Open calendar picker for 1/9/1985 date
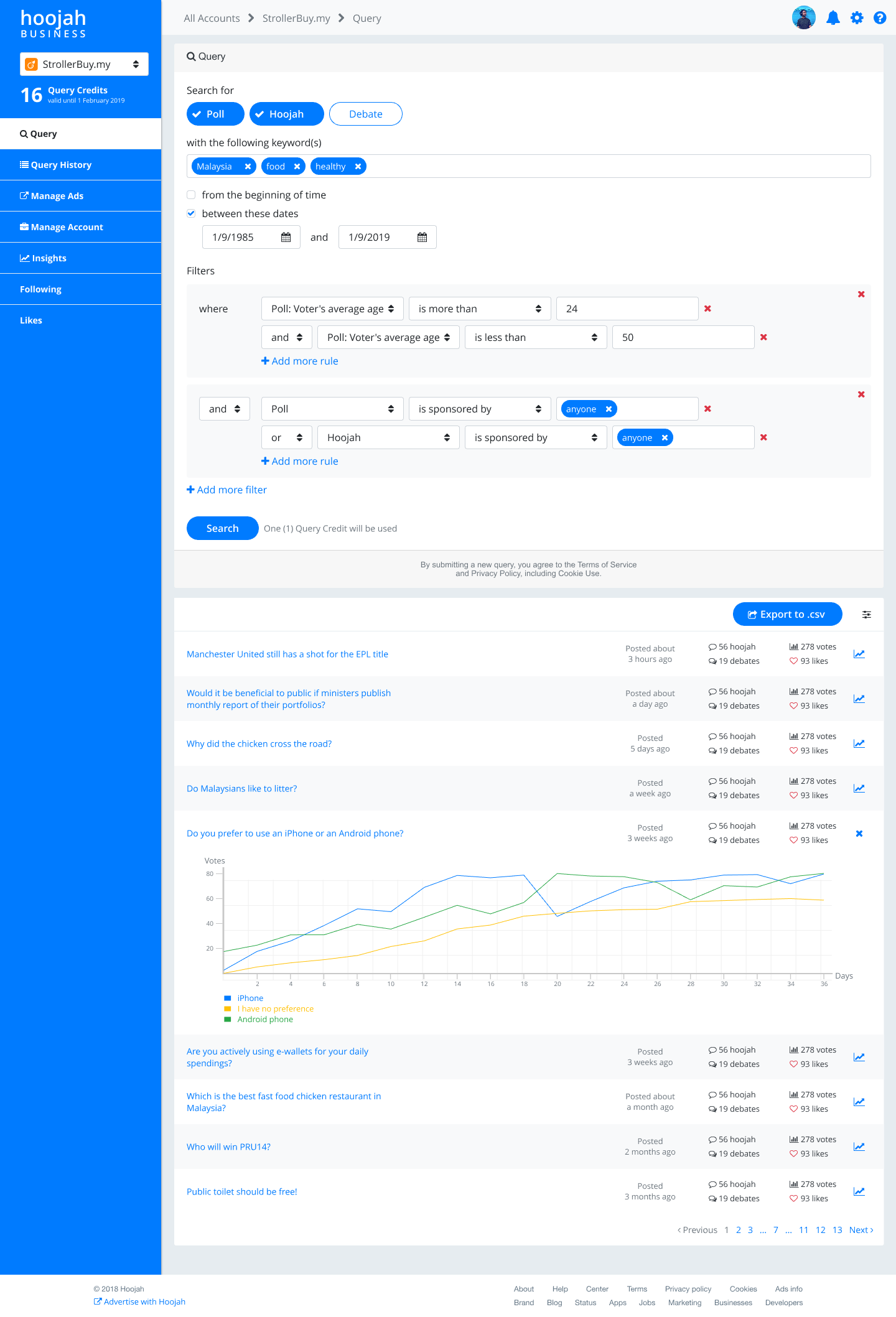 point(286,237)
